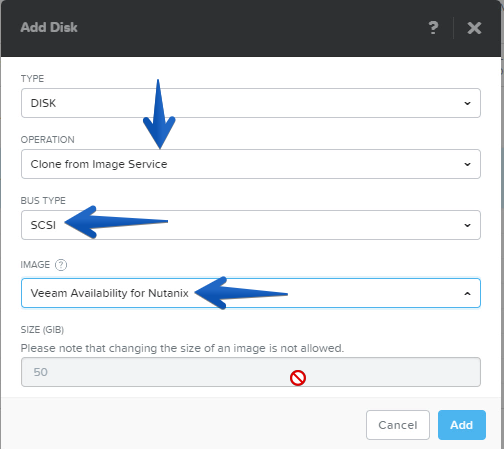Cancel adding the disk

click(398, 425)
